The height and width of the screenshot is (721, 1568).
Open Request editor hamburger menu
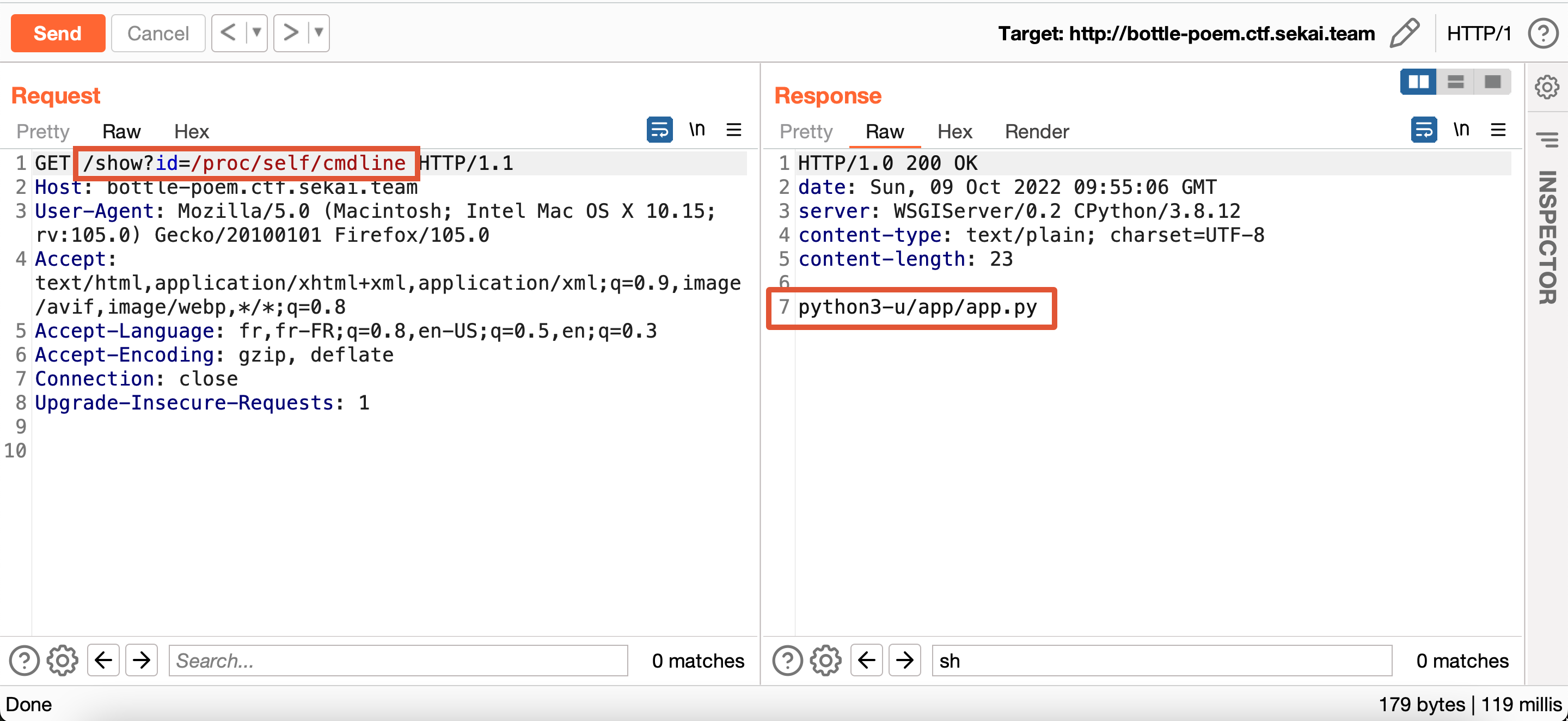(x=733, y=129)
